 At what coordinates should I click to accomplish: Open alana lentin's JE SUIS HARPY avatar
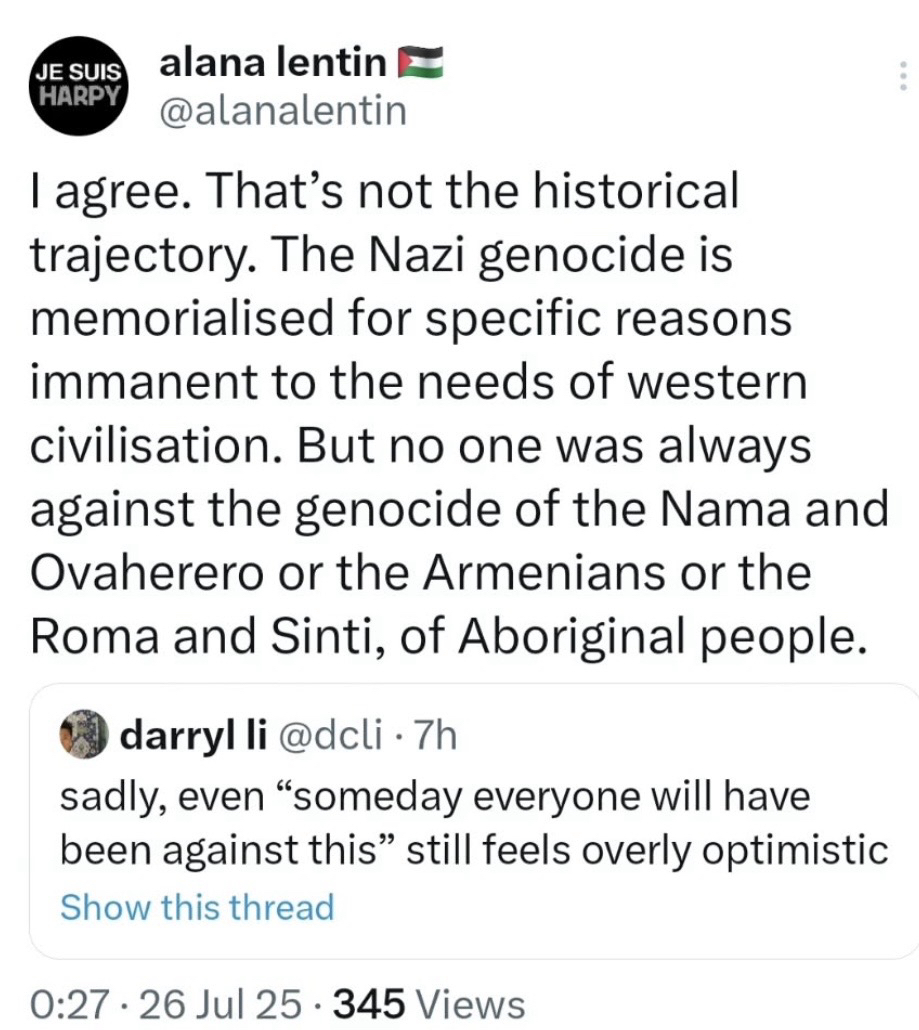pyautogui.click(x=78, y=86)
